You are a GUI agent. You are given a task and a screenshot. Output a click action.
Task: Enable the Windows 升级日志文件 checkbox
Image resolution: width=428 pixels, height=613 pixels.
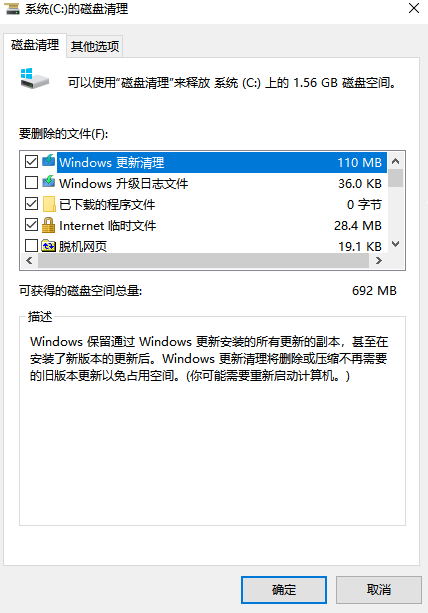pyautogui.click(x=31, y=183)
